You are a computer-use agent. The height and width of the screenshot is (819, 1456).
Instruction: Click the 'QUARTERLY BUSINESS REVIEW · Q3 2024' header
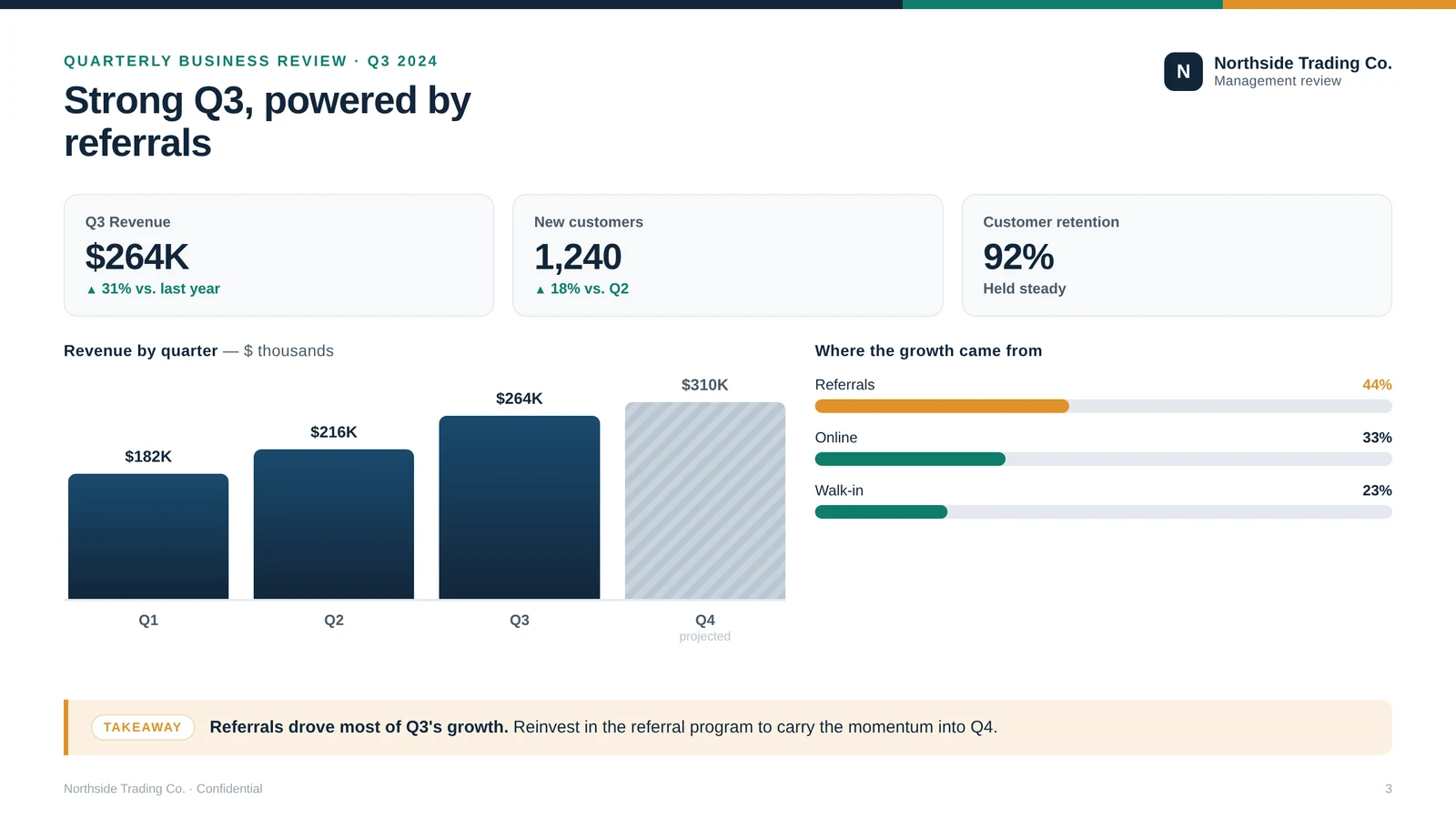[250, 61]
